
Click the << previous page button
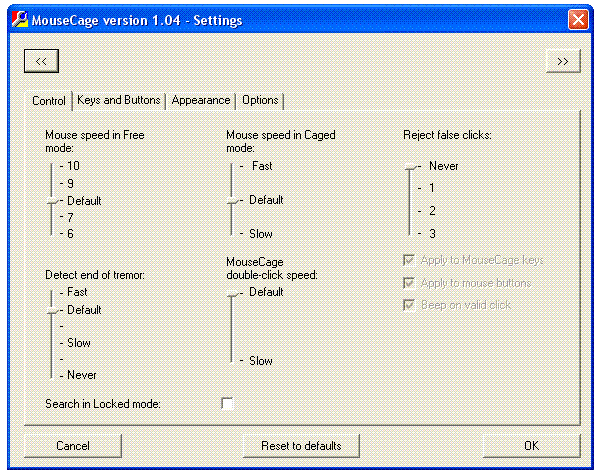(x=41, y=61)
